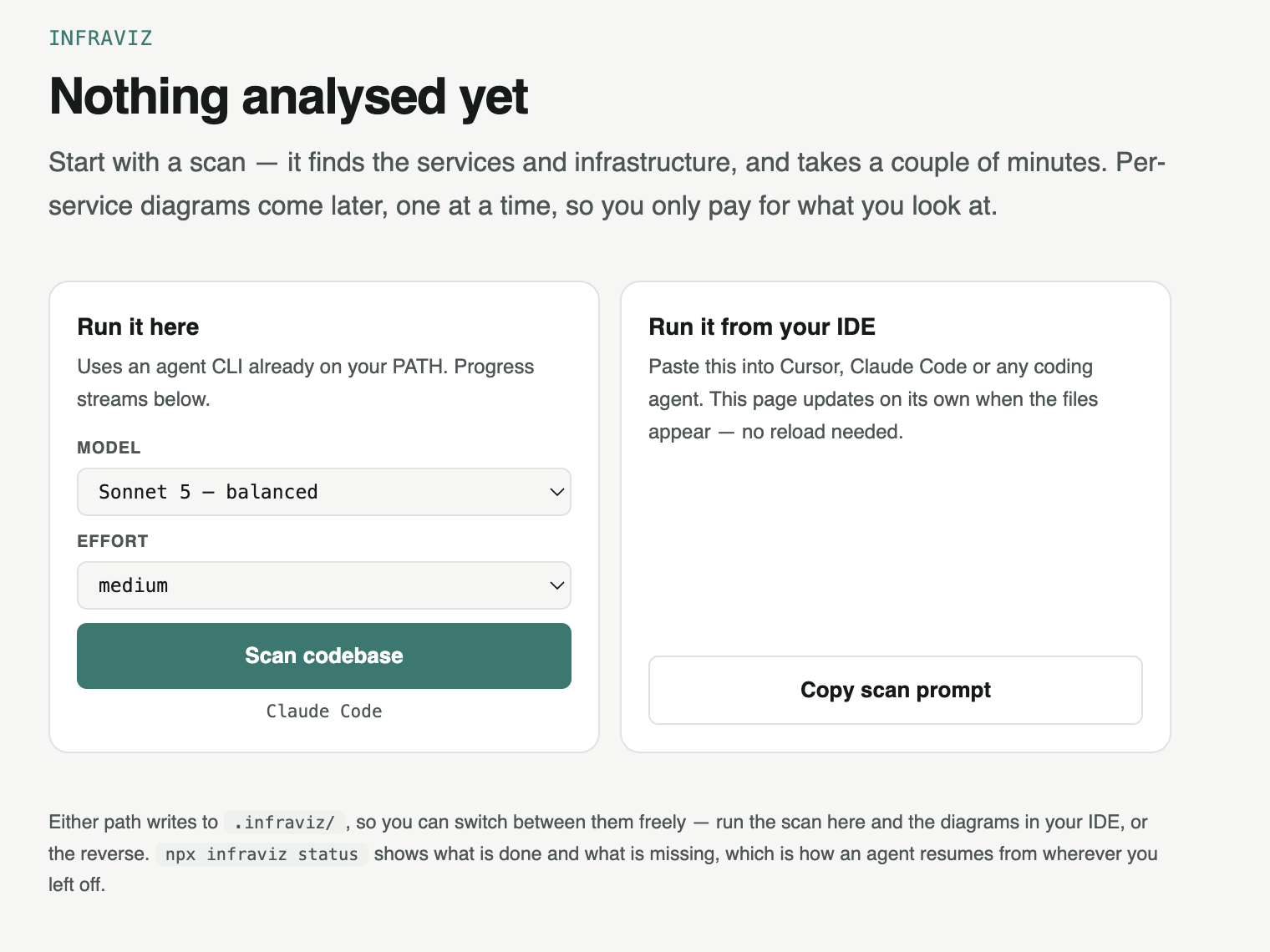Click the npx infraviz status code snippet
Image resolution: width=1270 pixels, height=952 pixels.
click(262, 854)
